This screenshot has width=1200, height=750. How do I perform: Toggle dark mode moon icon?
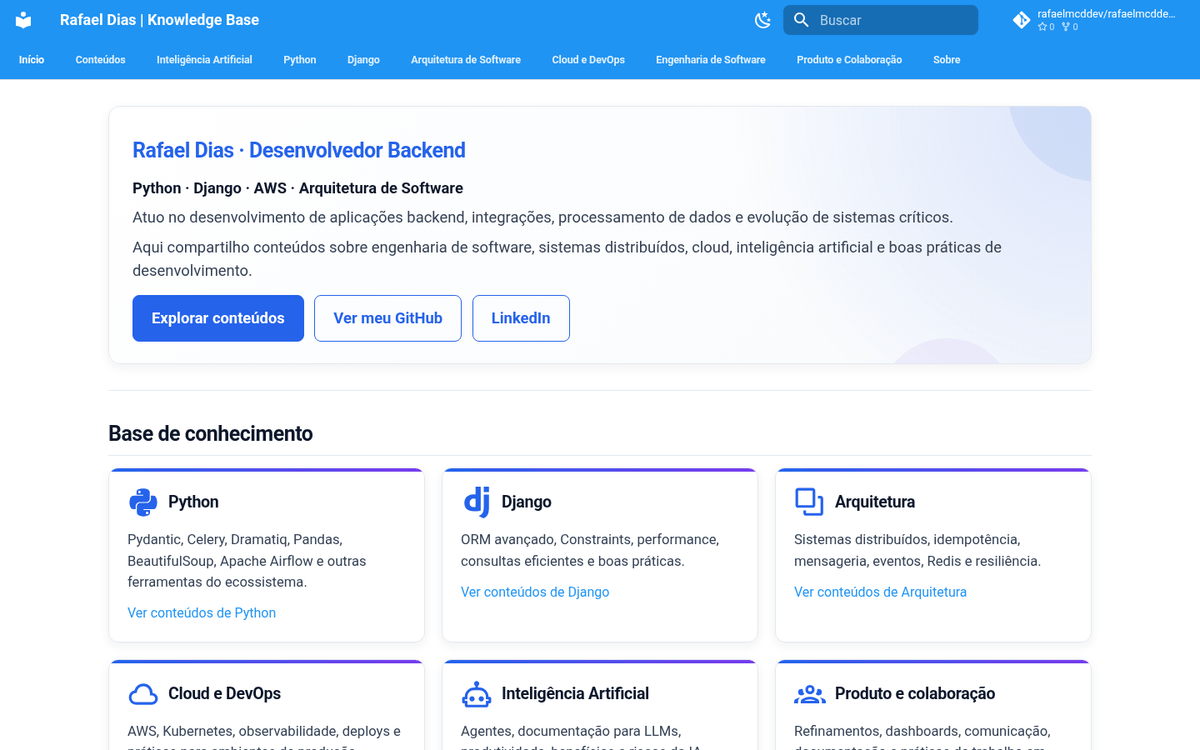[x=763, y=20]
